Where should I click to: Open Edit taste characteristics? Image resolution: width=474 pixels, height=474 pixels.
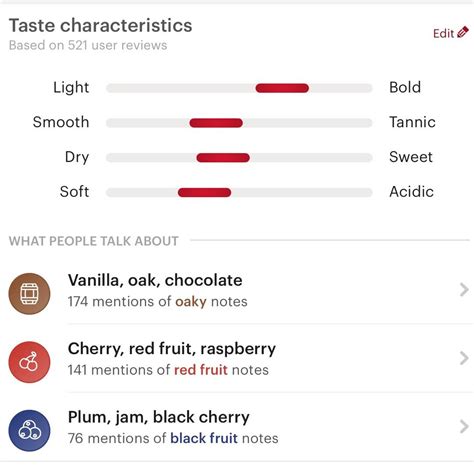451,33
